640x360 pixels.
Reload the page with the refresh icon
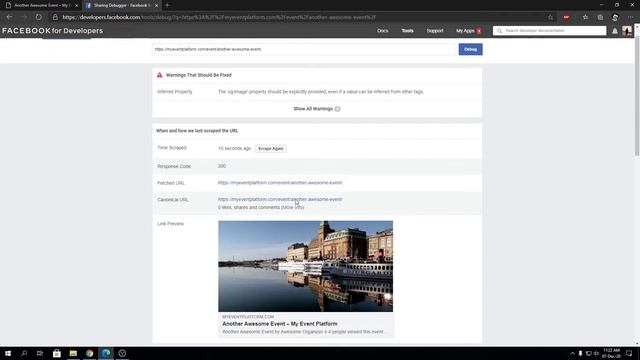coord(38,17)
